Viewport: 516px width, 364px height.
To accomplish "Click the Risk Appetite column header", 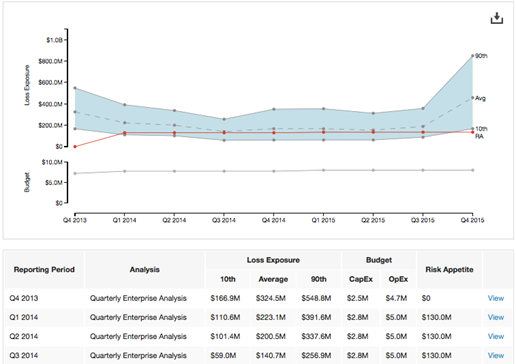I will (449, 269).
